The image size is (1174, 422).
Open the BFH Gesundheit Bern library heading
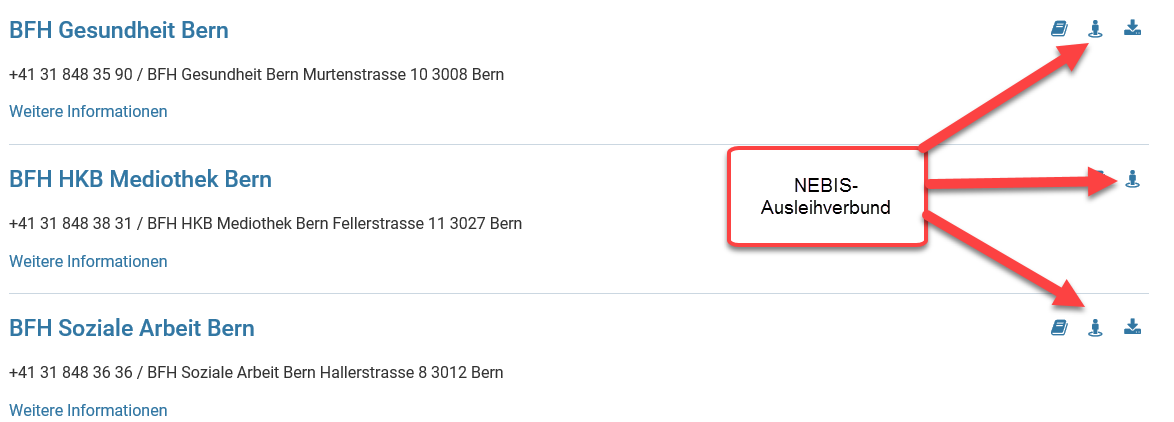(118, 30)
